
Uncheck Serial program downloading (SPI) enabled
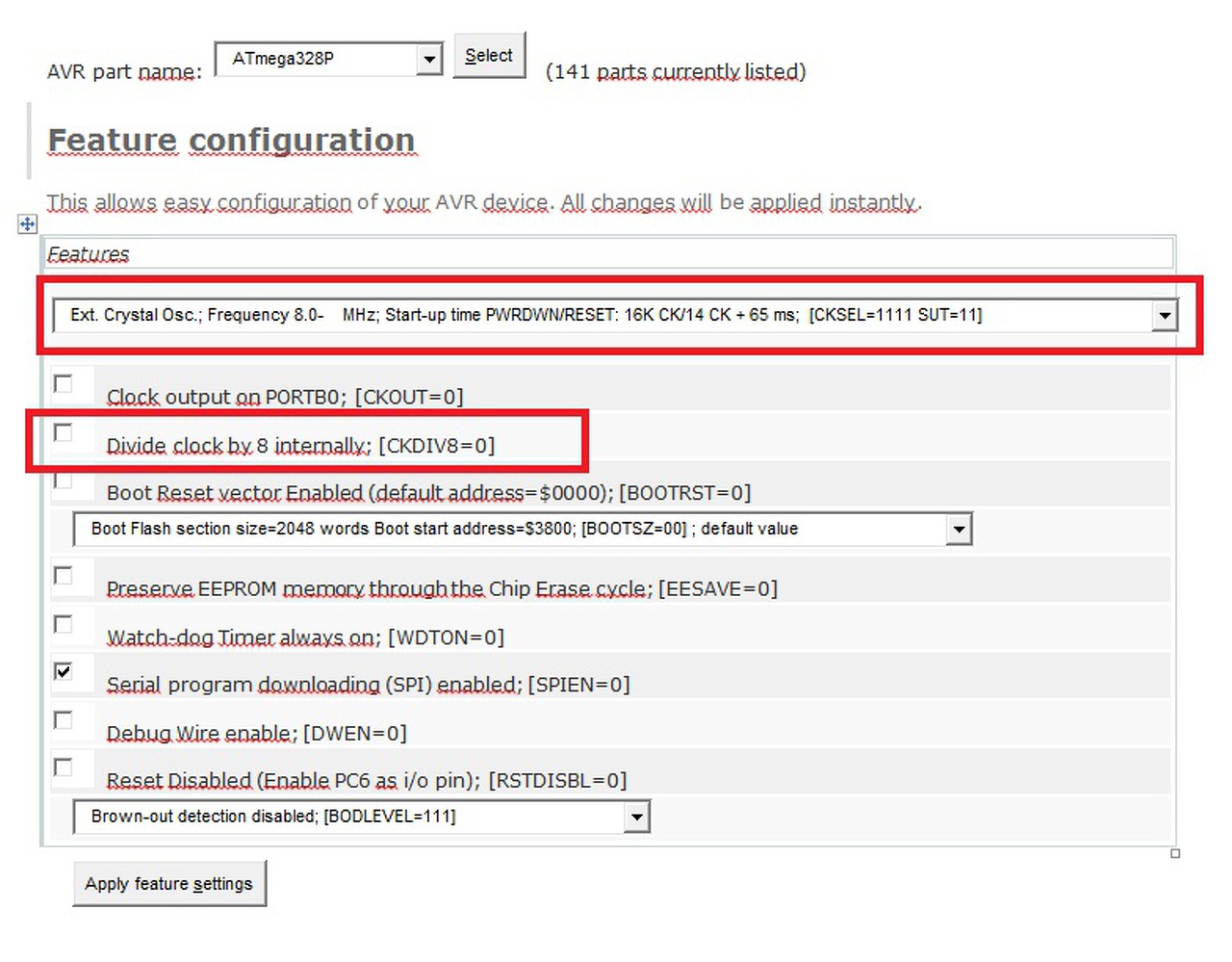point(64,671)
